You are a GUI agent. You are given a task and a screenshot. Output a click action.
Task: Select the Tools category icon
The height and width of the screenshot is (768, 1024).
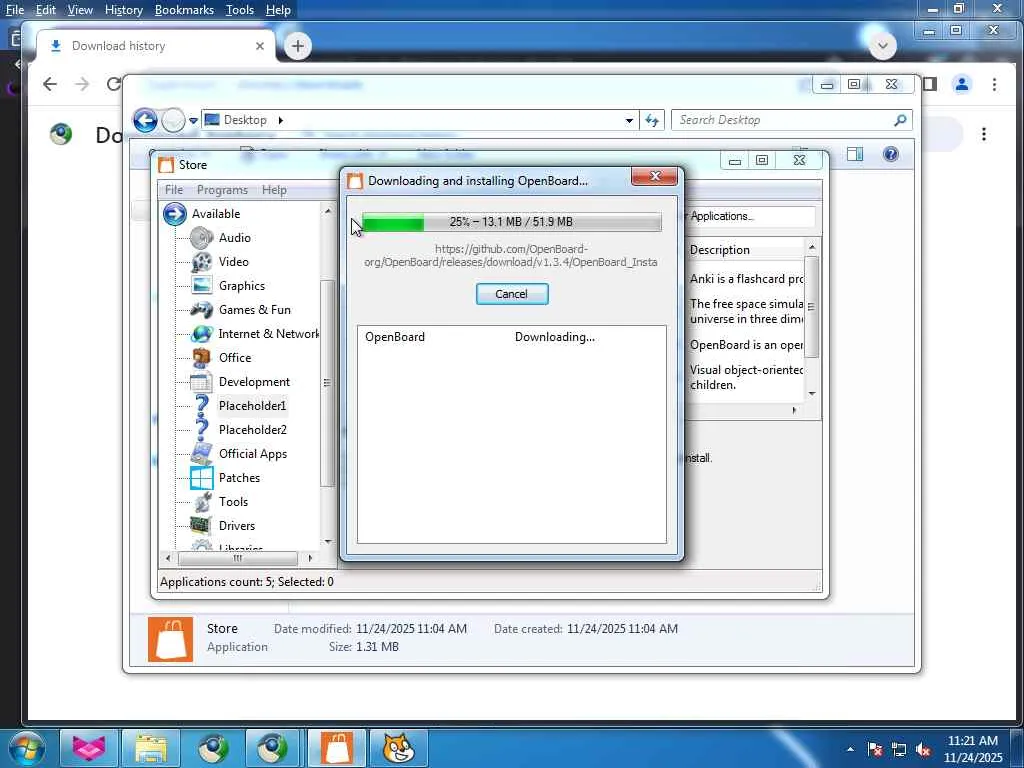(201, 502)
